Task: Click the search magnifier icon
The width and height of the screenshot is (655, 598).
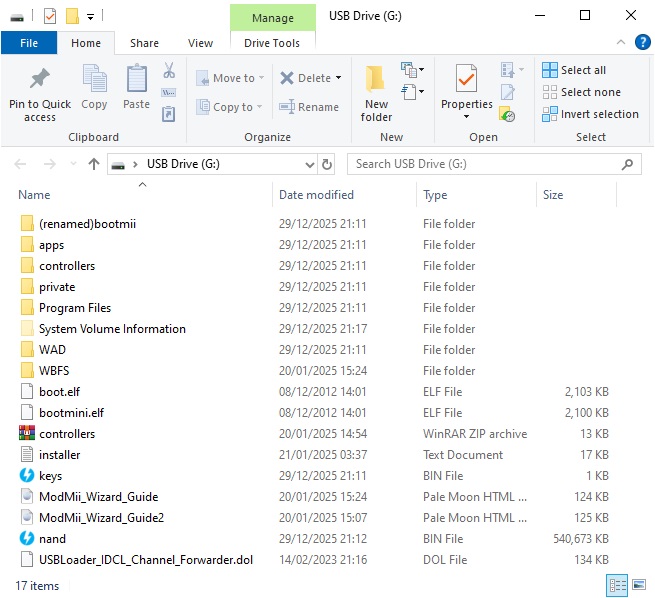Action: (627, 164)
